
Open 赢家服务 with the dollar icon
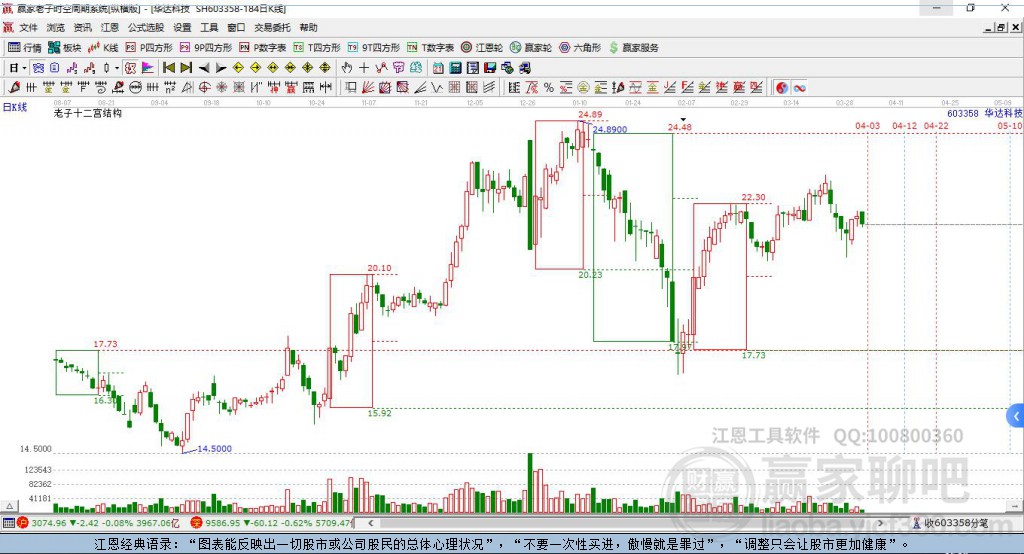click(633, 48)
